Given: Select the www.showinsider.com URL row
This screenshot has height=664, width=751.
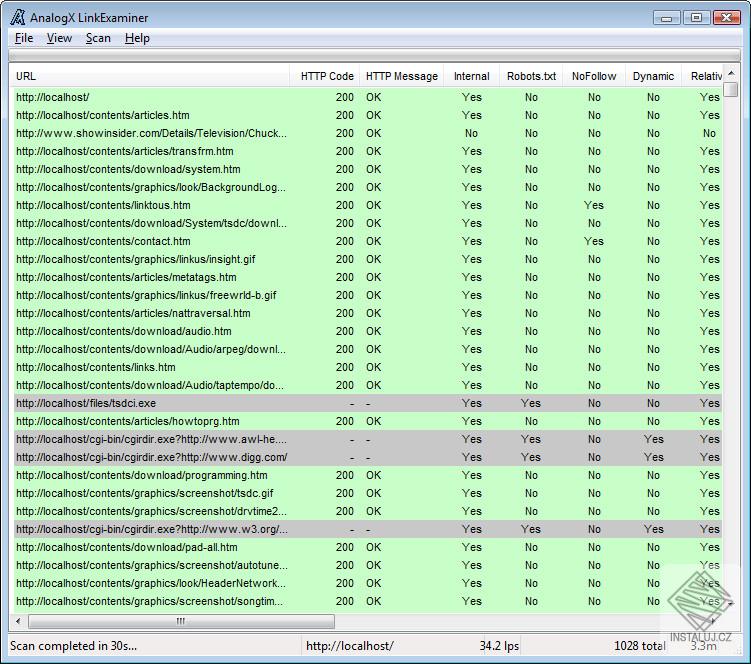Looking at the screenshot, I should coord(367,133).
